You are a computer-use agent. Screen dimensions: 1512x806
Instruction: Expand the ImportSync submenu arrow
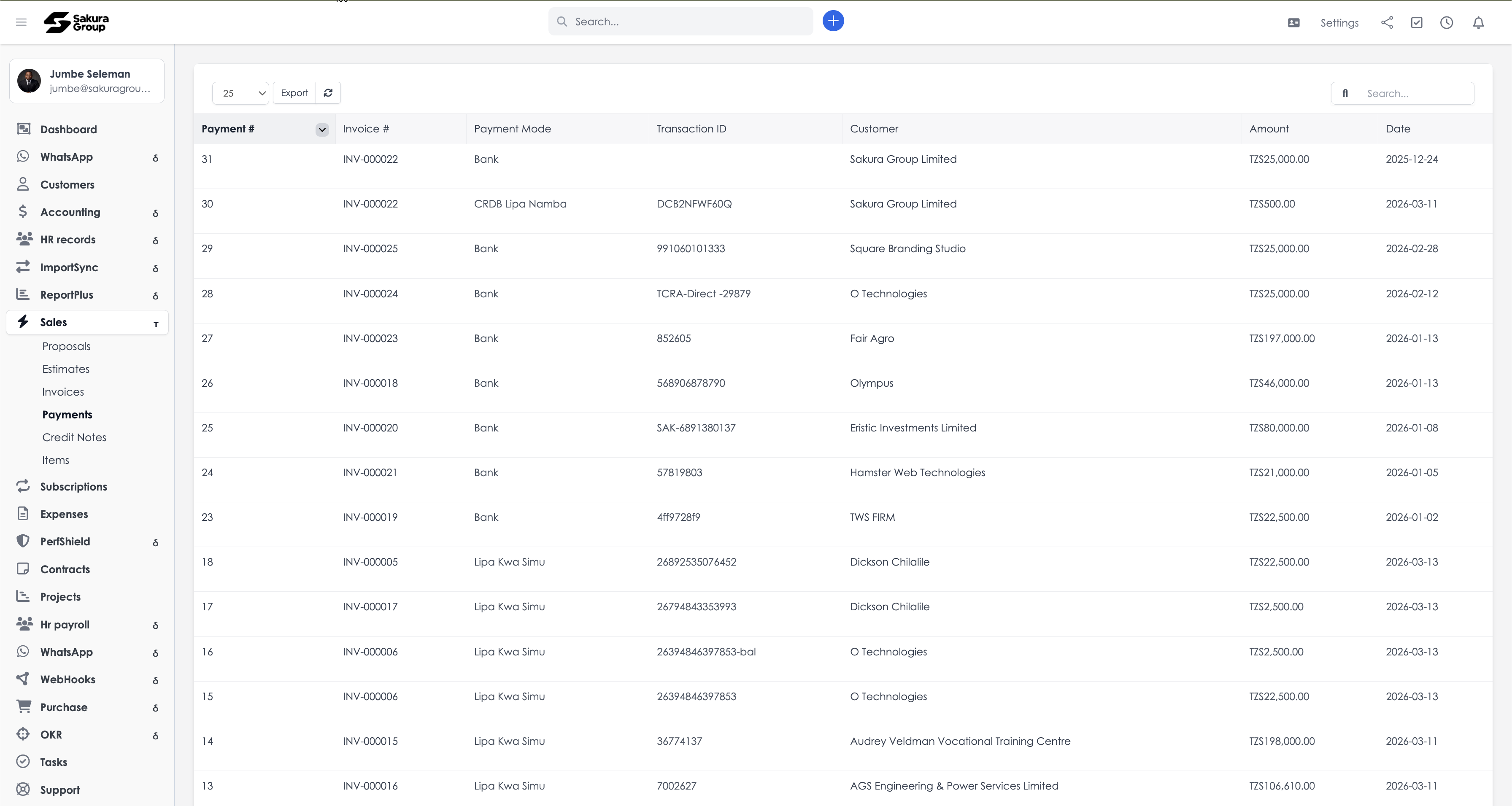click(156, 268)
